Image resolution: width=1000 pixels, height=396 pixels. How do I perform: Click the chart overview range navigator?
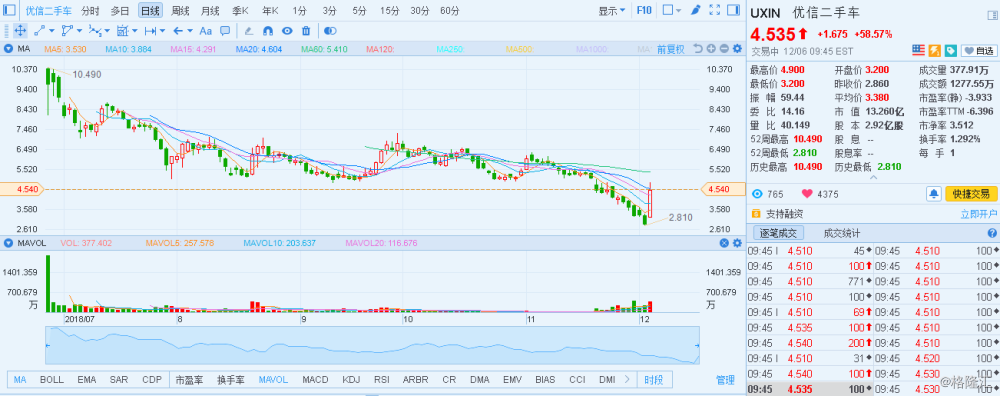372,346
